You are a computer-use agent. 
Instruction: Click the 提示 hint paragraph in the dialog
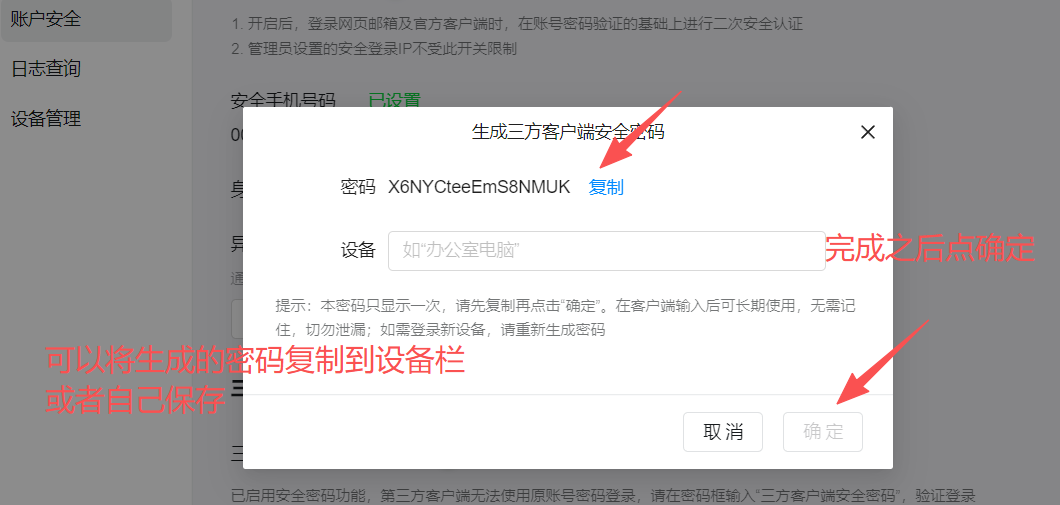tap(566, 318)
